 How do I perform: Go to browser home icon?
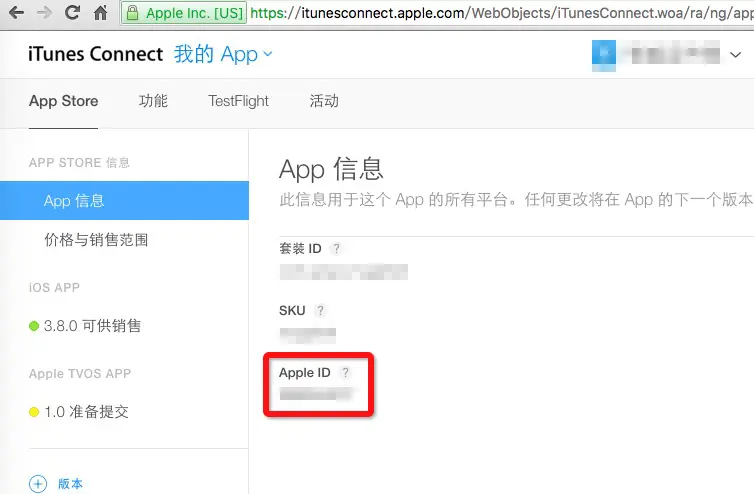click(101, 13)
